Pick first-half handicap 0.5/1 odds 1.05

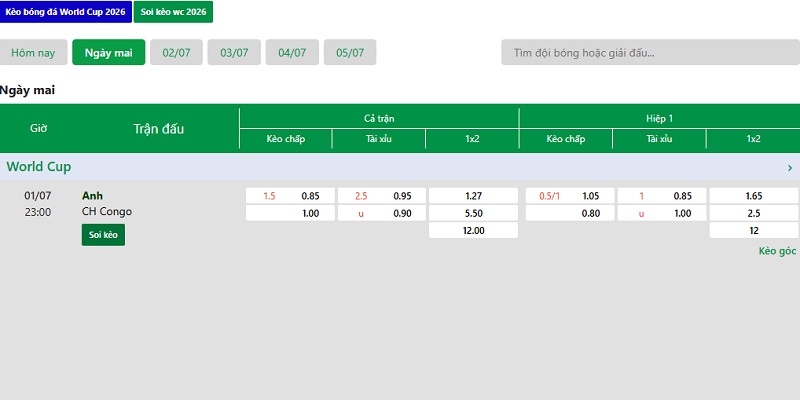[570, 196]
